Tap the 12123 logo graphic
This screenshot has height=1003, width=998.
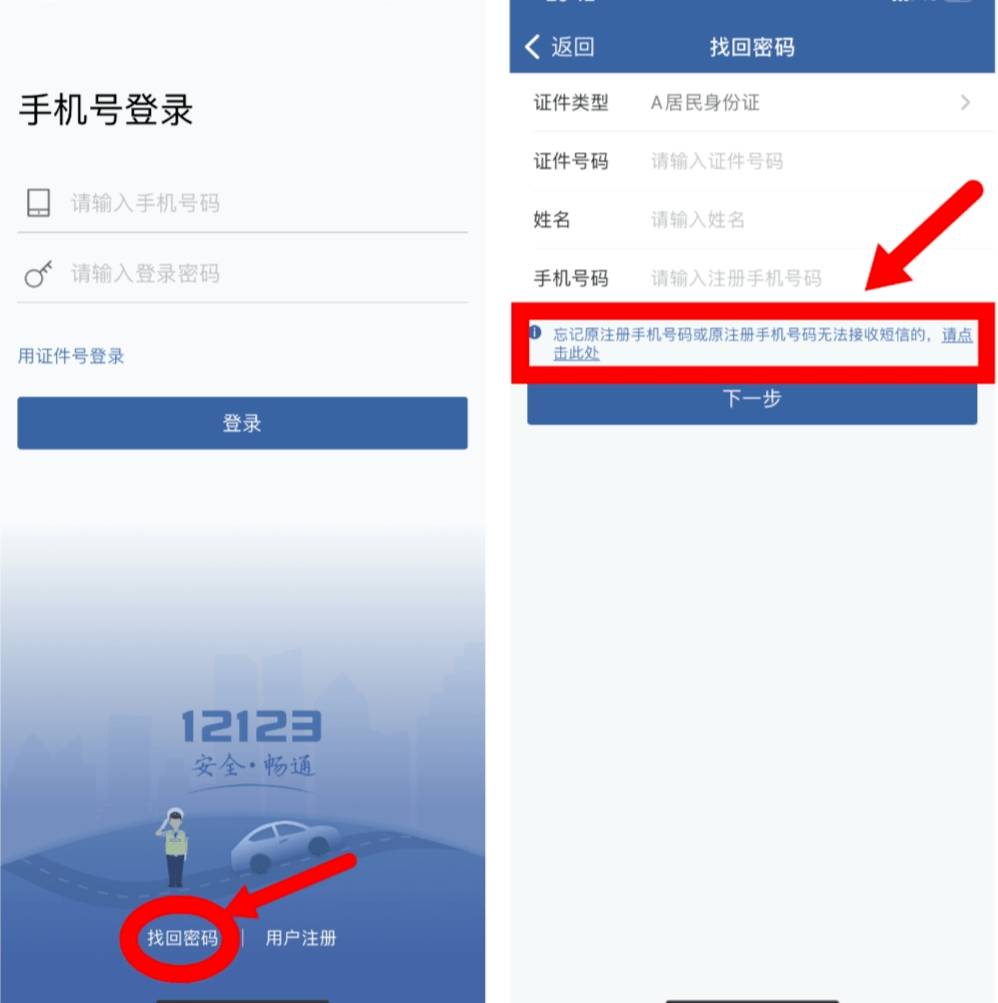[252, 742]
